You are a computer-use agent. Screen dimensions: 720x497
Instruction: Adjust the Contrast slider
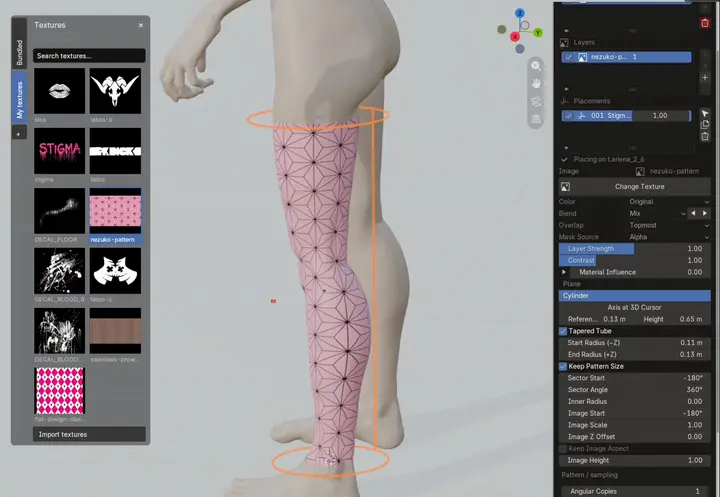coord(635,260)
